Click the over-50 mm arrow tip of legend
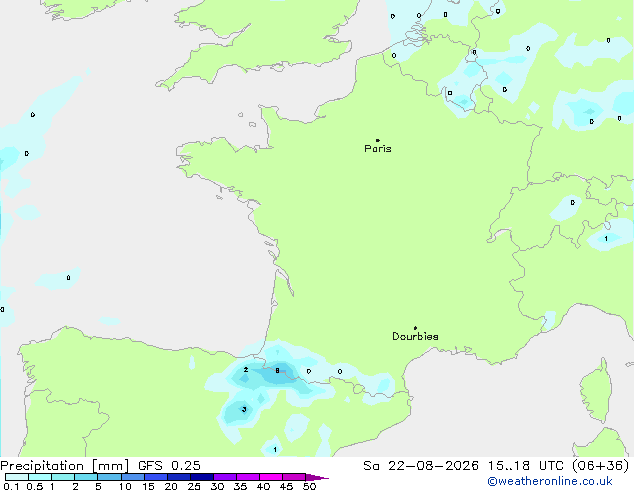Image resolution: width=634 pixels, height=490 pixels. click(317, 477)
